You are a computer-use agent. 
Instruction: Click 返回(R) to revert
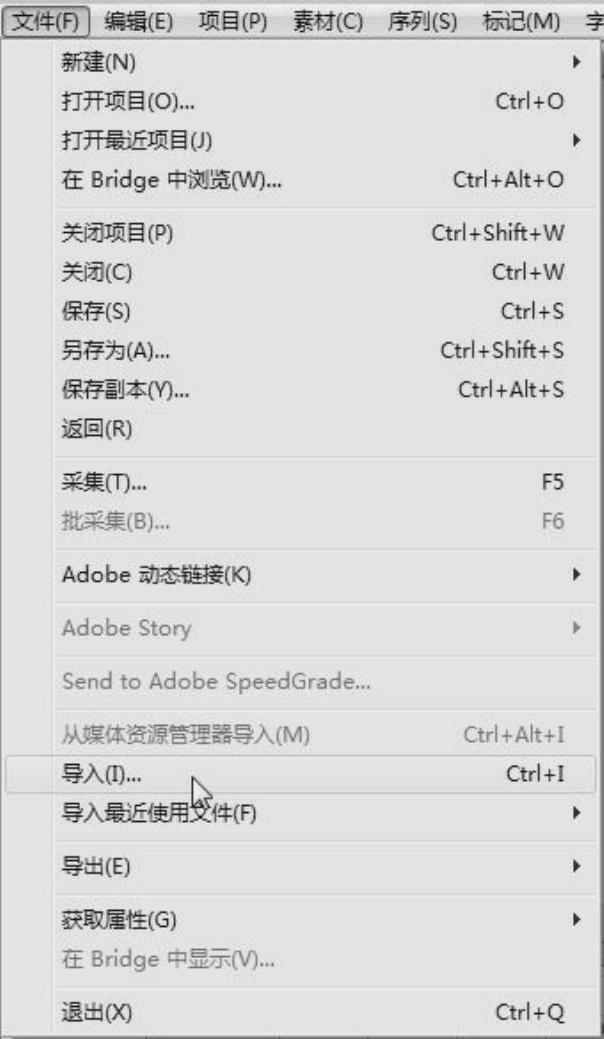(96, 430)
